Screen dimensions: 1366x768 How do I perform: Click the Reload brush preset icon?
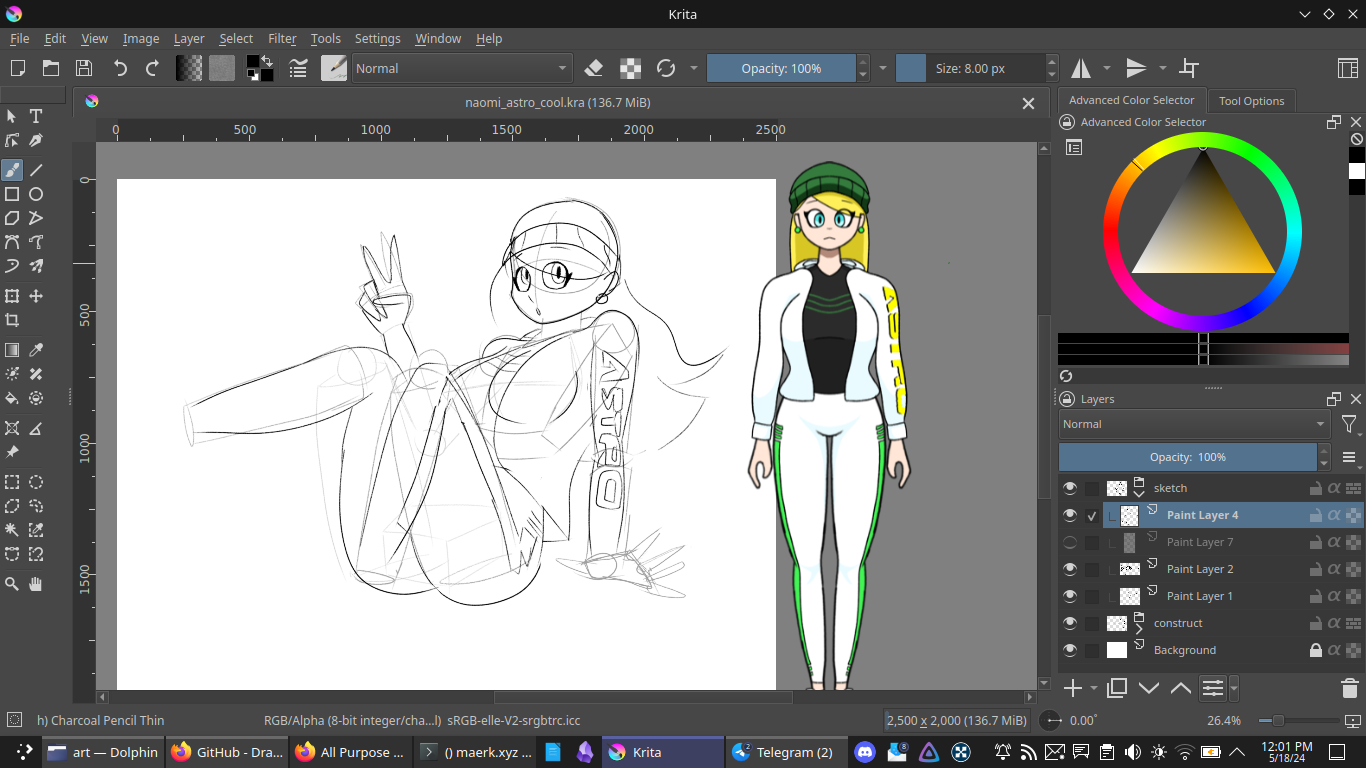(666, 68)
